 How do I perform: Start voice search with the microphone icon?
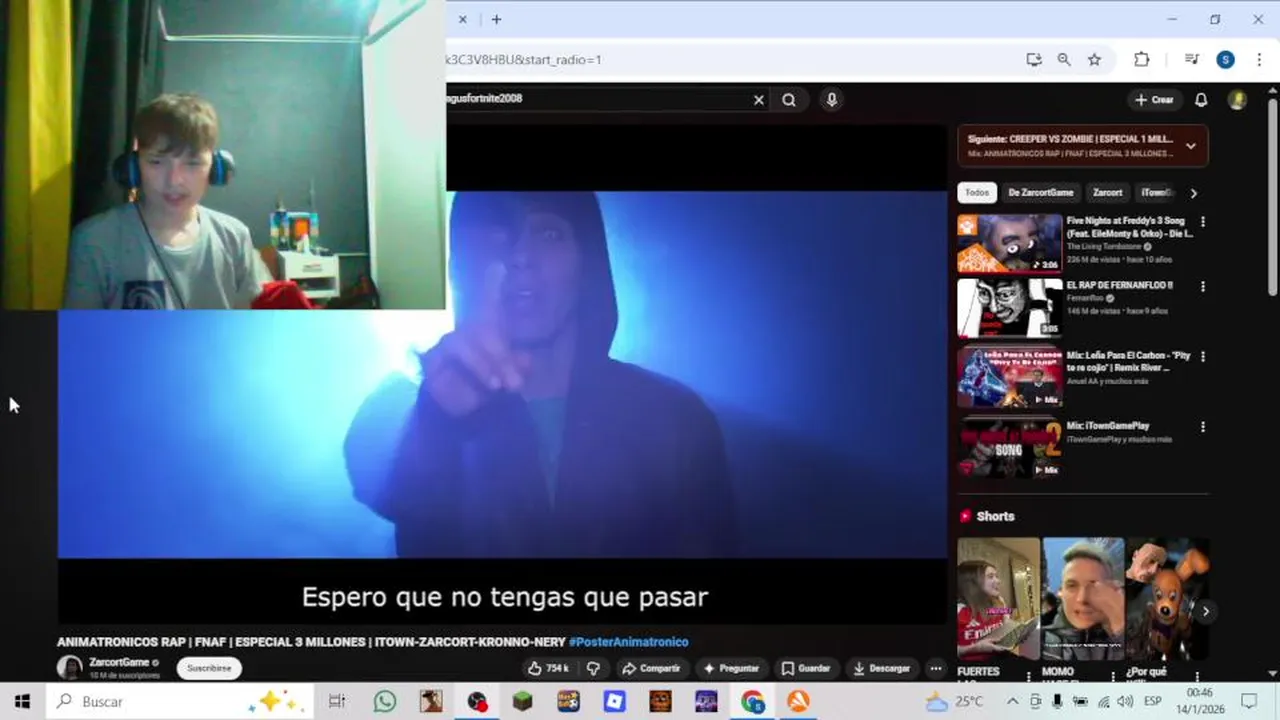[x=831, y=100]
